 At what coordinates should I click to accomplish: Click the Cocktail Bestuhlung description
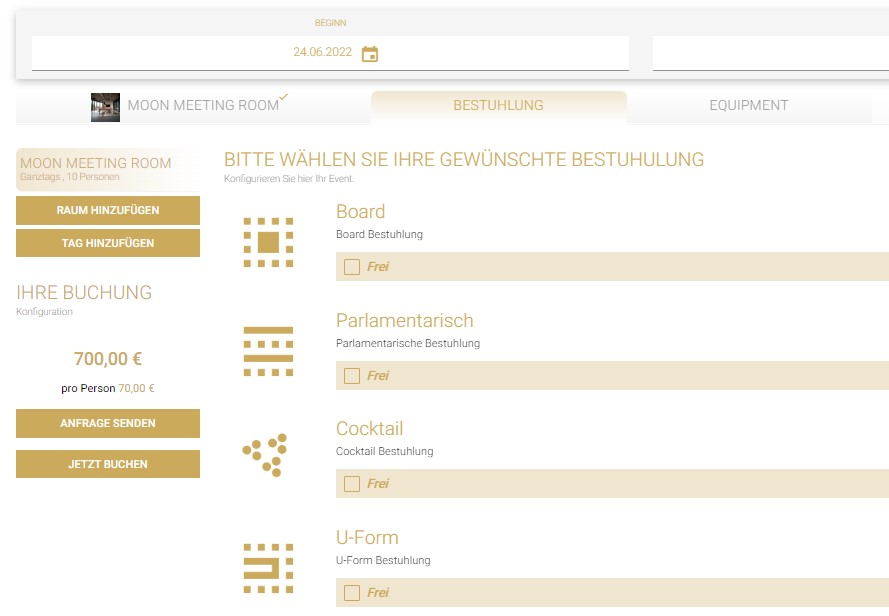coord(384,452)
